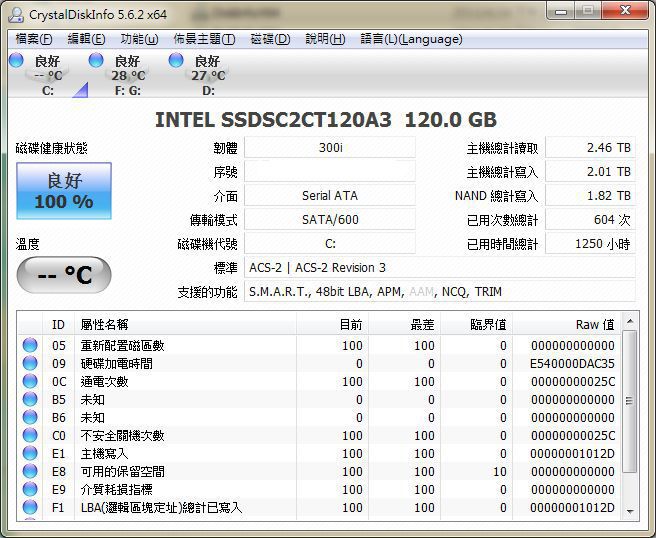Screen dimensions: 656x538
Task: Click the 臨界值 column header
Action: coord(477,325)
